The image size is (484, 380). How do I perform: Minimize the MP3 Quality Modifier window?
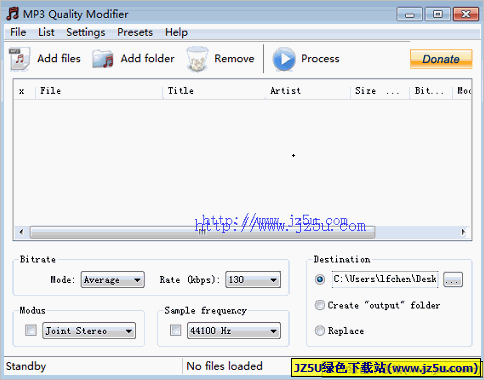click(410, 15)
